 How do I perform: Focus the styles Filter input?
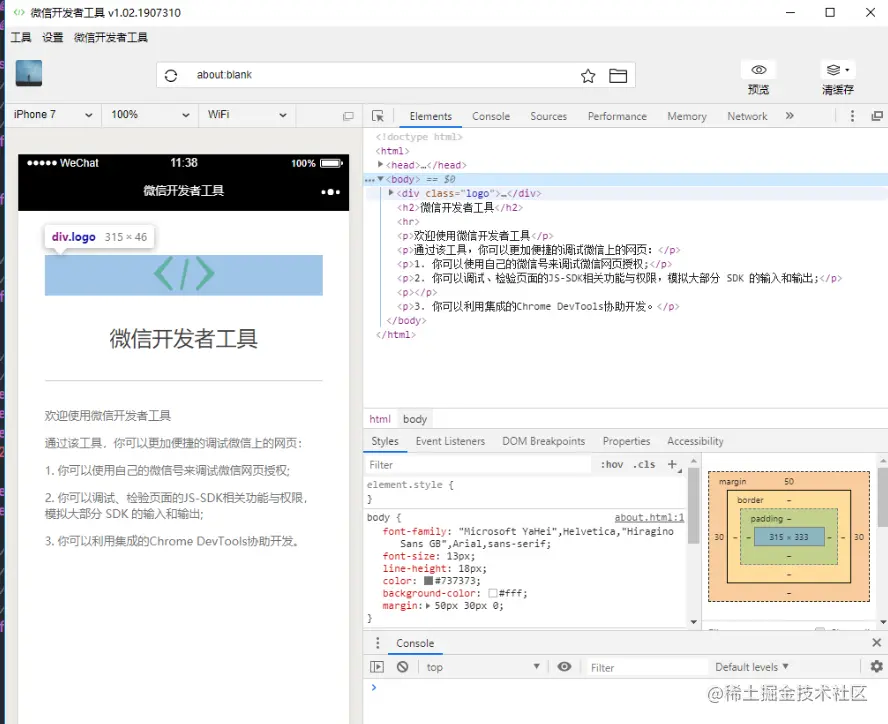479,465
